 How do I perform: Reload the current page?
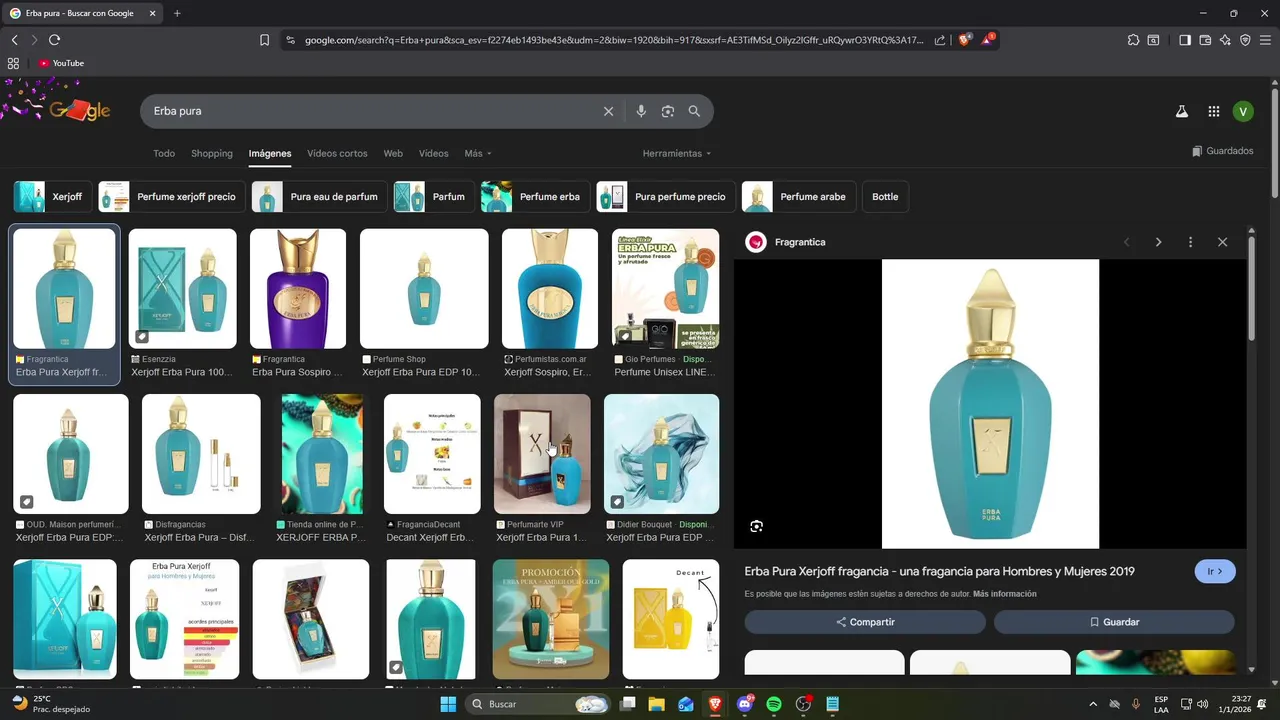tap(54, 40)
